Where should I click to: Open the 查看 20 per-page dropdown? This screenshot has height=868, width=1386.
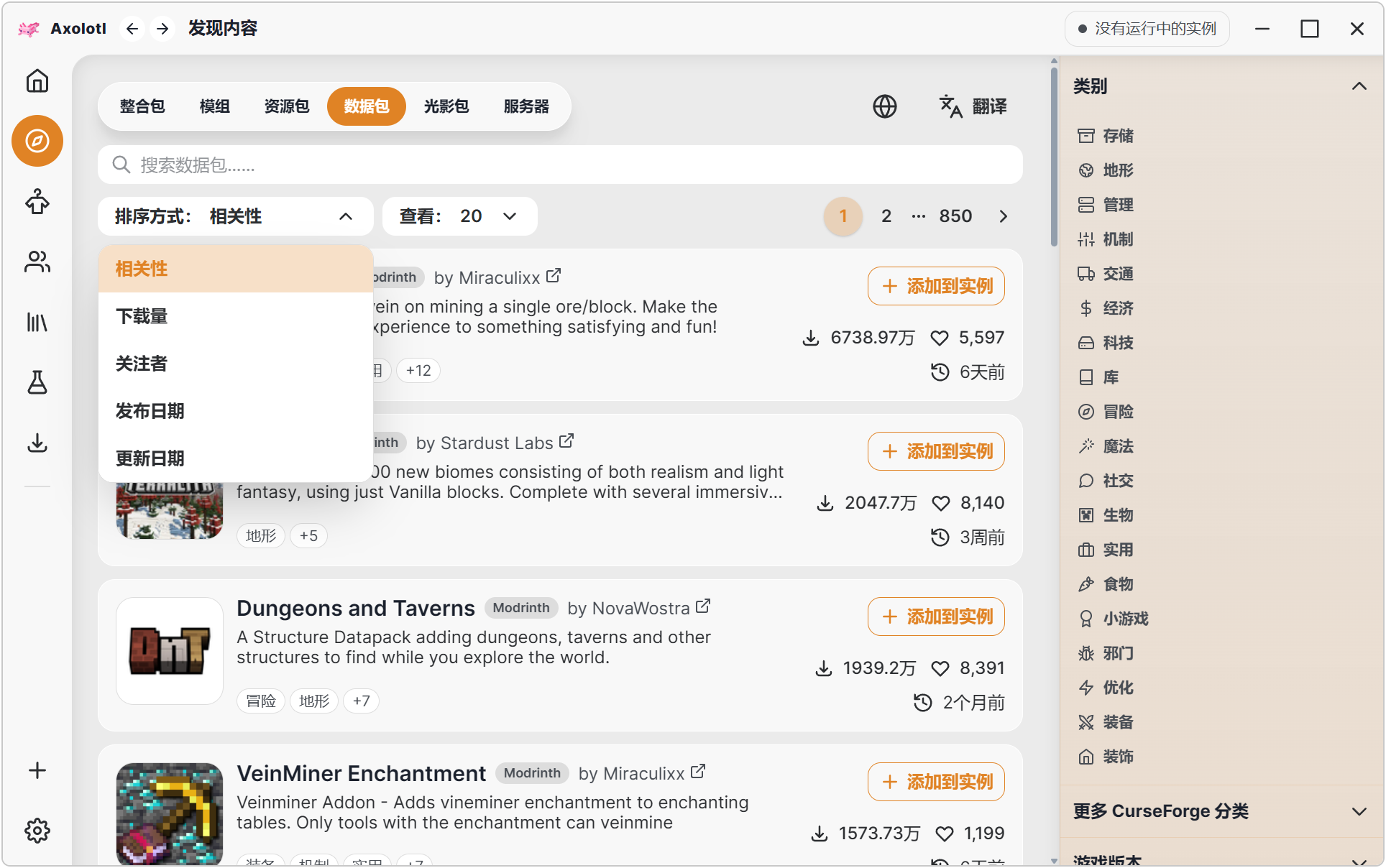(x=460, y=216)
